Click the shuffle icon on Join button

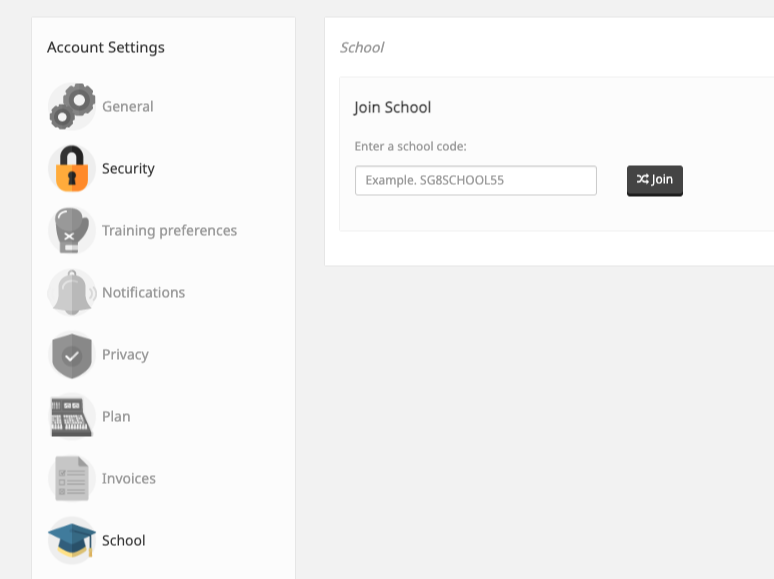[x=642, y=179]
